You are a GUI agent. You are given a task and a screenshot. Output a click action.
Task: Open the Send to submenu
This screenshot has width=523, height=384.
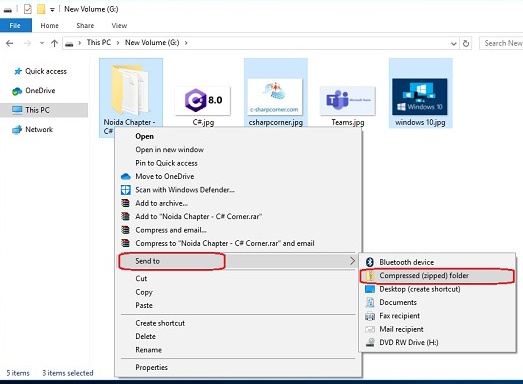click(x=238, y=261)
